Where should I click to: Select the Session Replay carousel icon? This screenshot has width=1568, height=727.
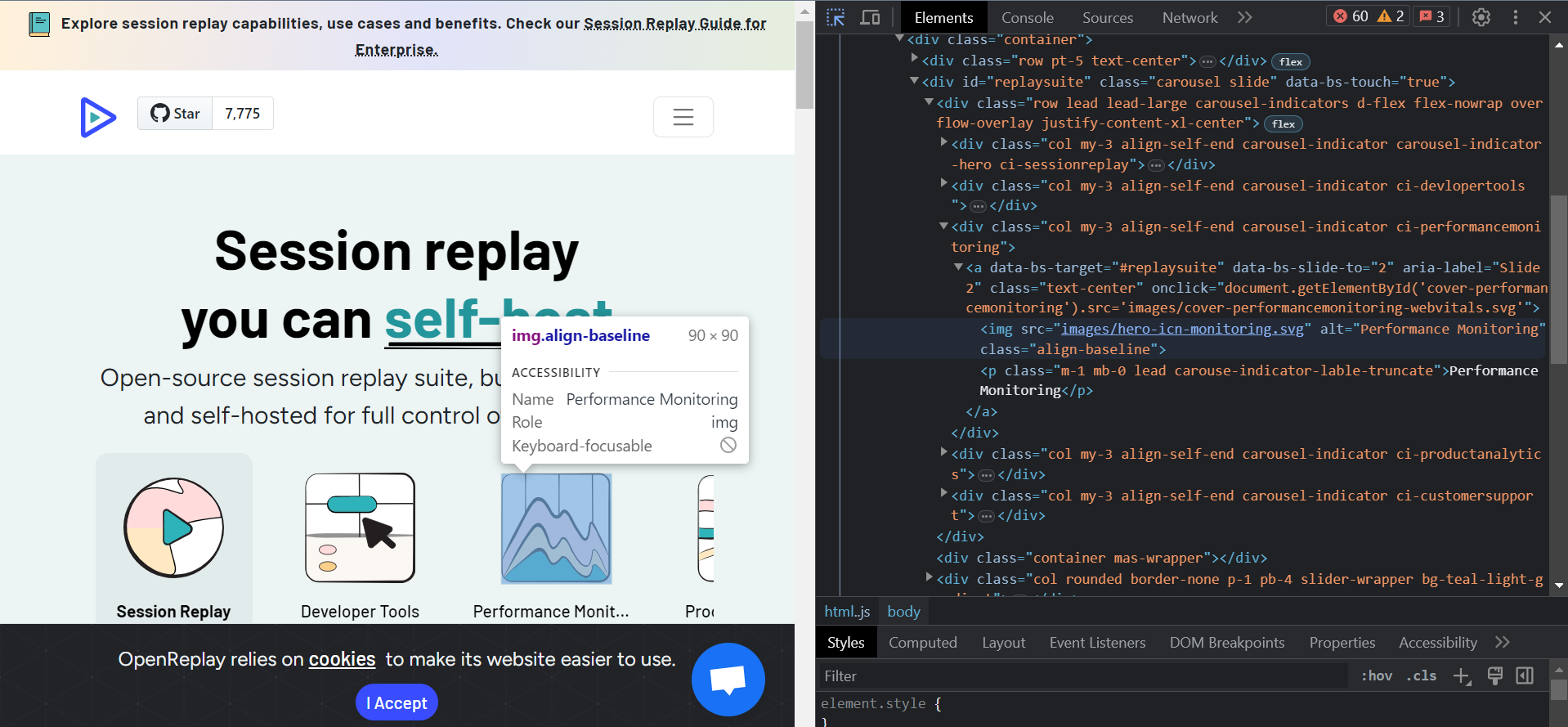(173, 527)
